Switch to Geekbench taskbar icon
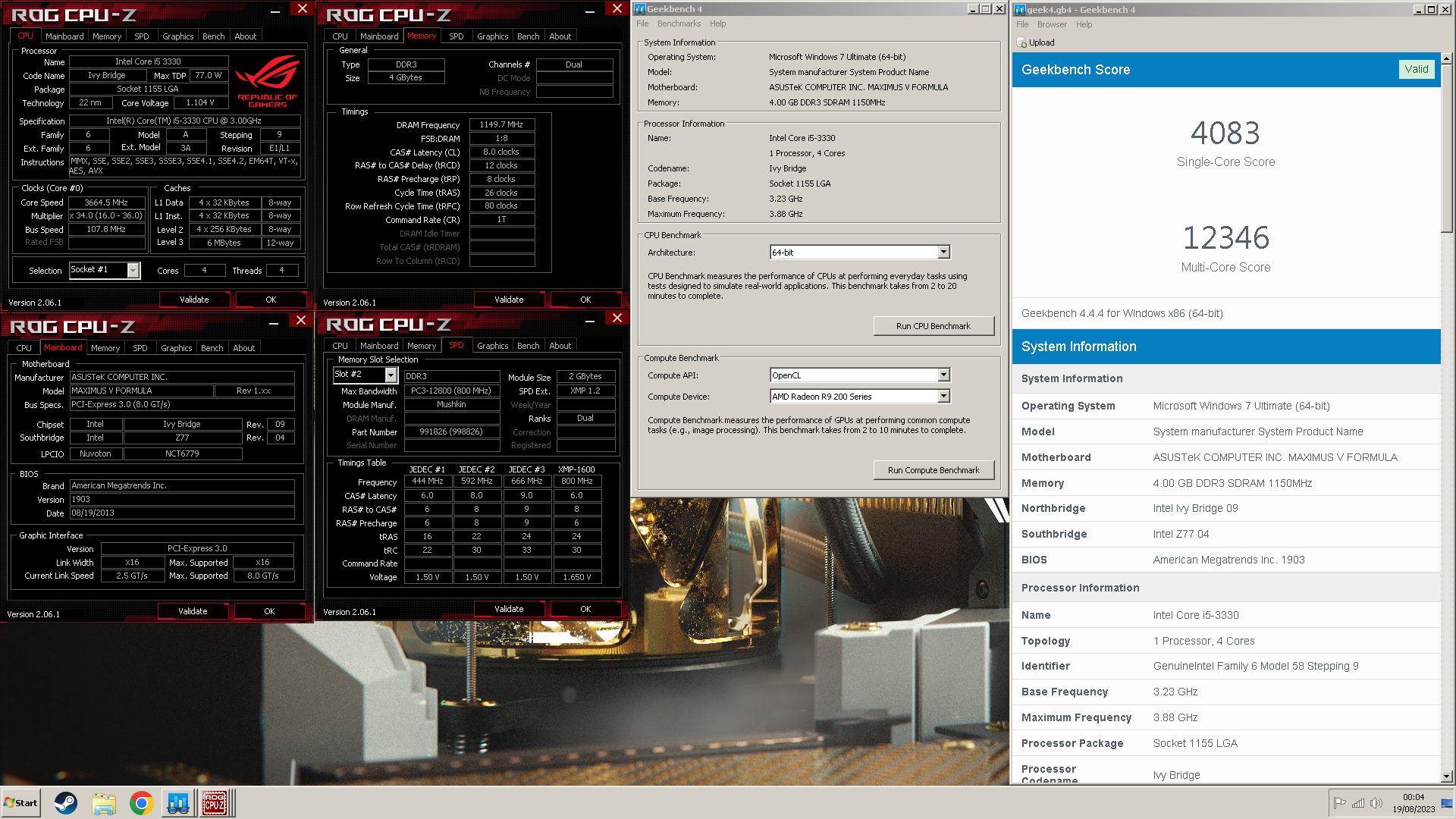Image resolution: width=1456 pixels, height=819 pixels. (178, 803)
